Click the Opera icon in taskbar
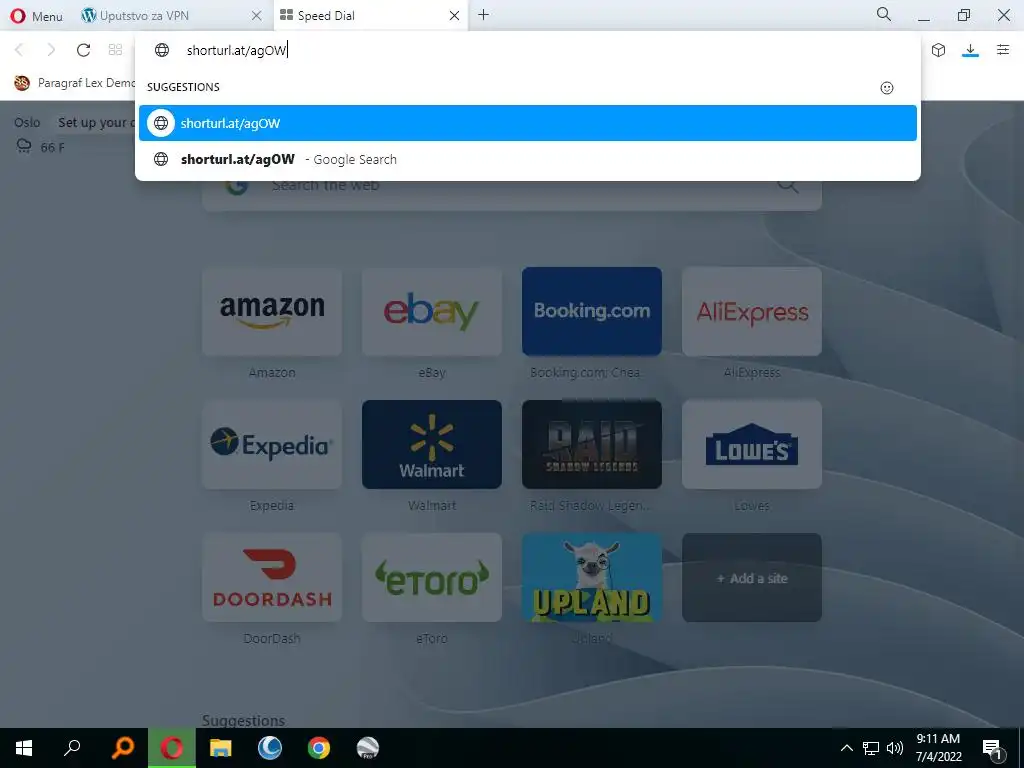 point(172,748)
